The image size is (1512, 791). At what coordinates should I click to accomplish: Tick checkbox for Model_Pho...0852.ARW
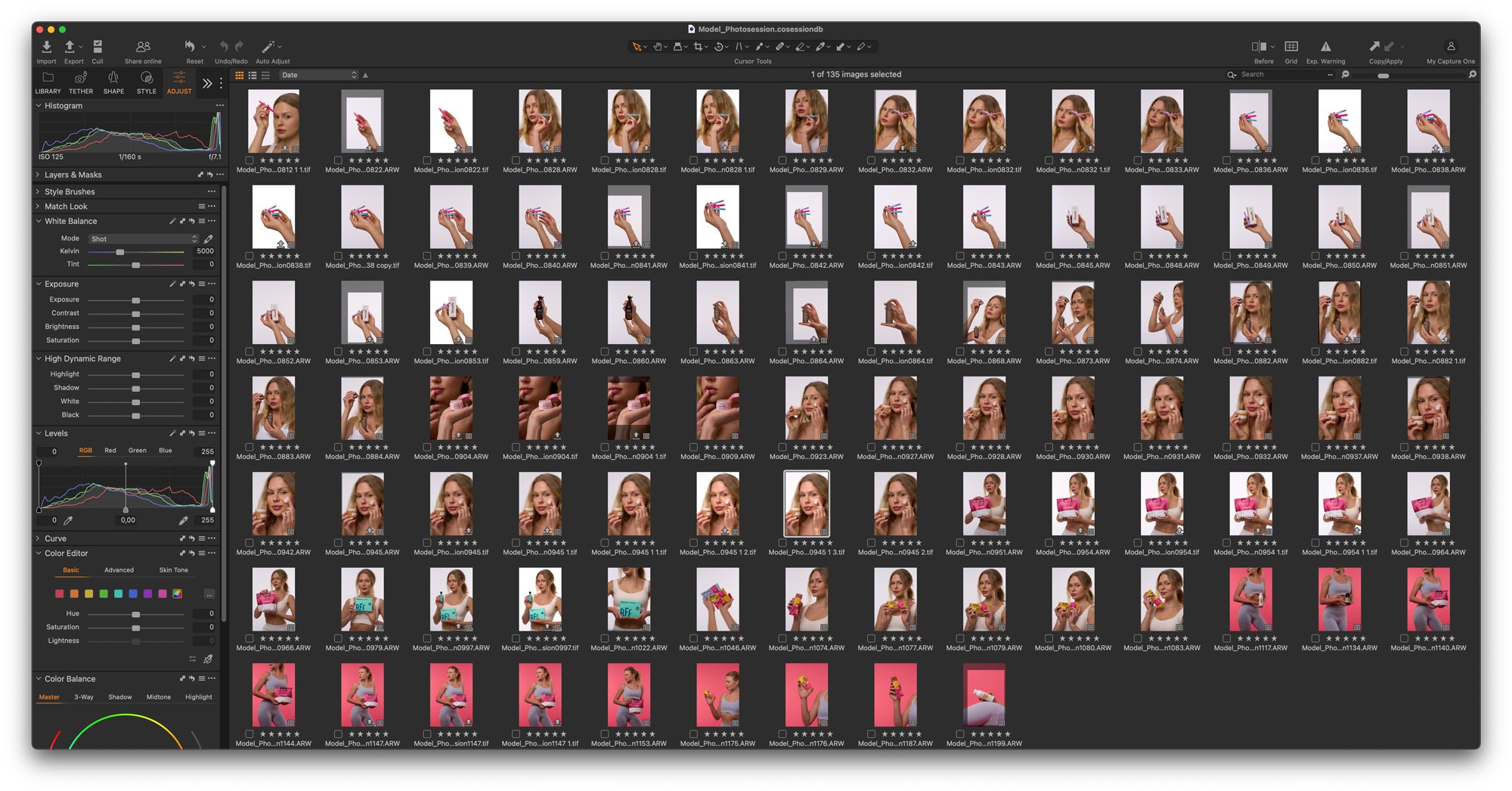[249, 352]
